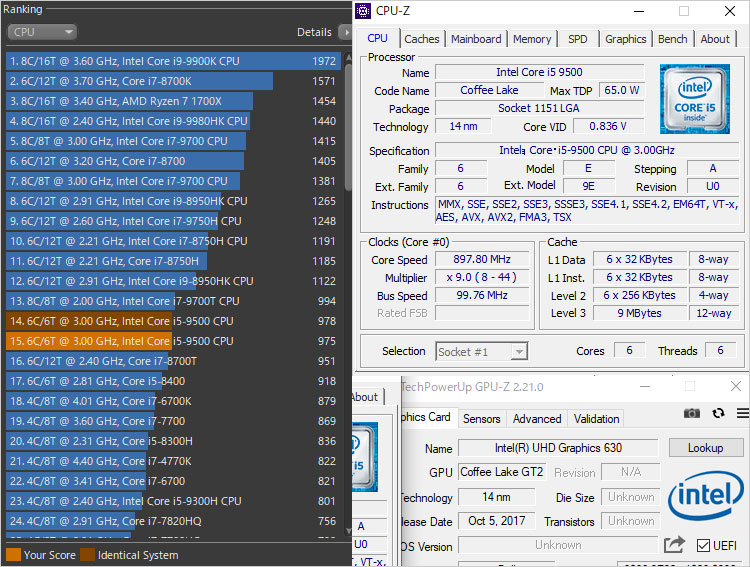Open the GPU-Z hamburger menu icon
Image resolution: width=750 pixels, height=567 pixels.
point(743,413)
